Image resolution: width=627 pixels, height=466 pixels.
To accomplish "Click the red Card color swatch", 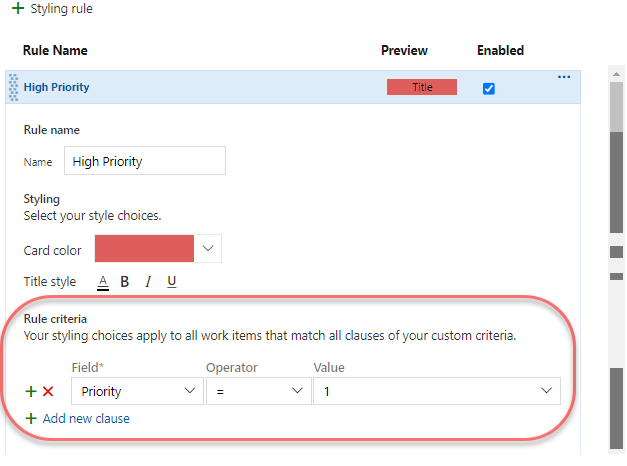I will pyautogui.click(x=144, y=248).
